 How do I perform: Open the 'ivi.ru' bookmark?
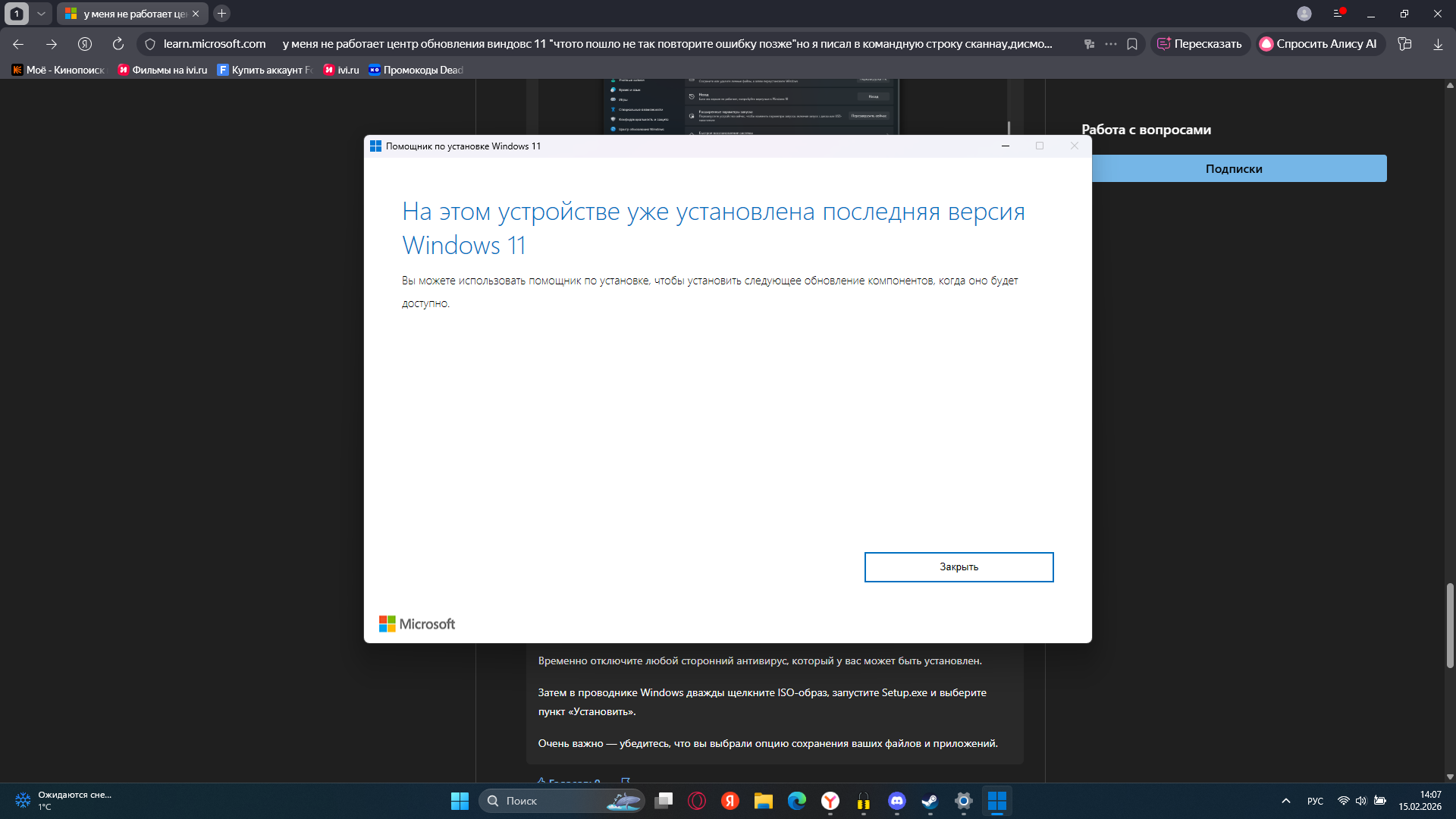coord(341,70)
